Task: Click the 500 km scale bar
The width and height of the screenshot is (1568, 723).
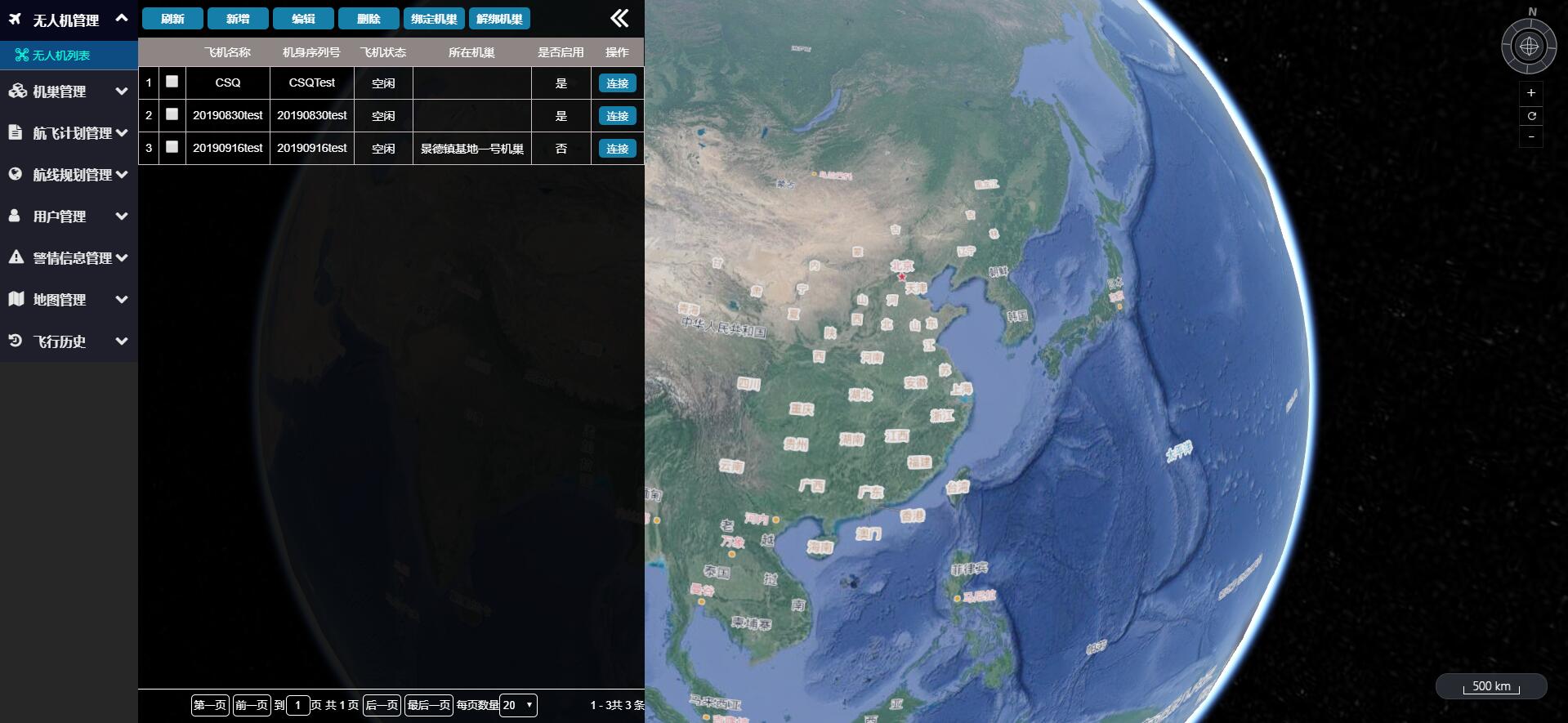Action: [x=1491, y=686]
